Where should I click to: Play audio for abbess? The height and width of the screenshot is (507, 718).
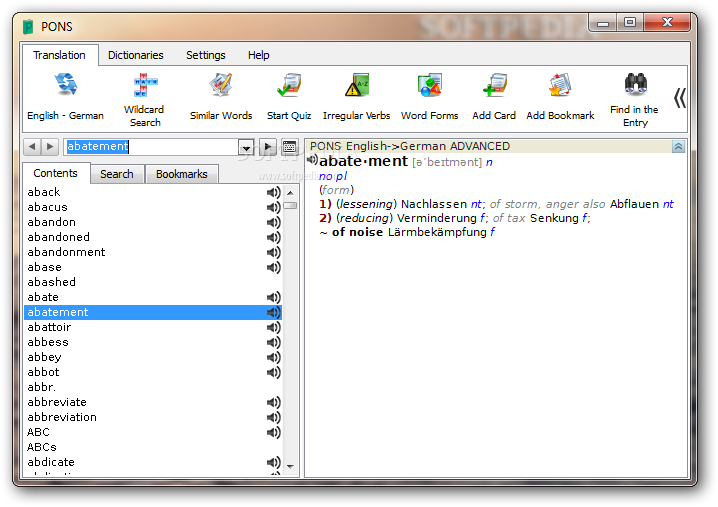pos(273,343)
